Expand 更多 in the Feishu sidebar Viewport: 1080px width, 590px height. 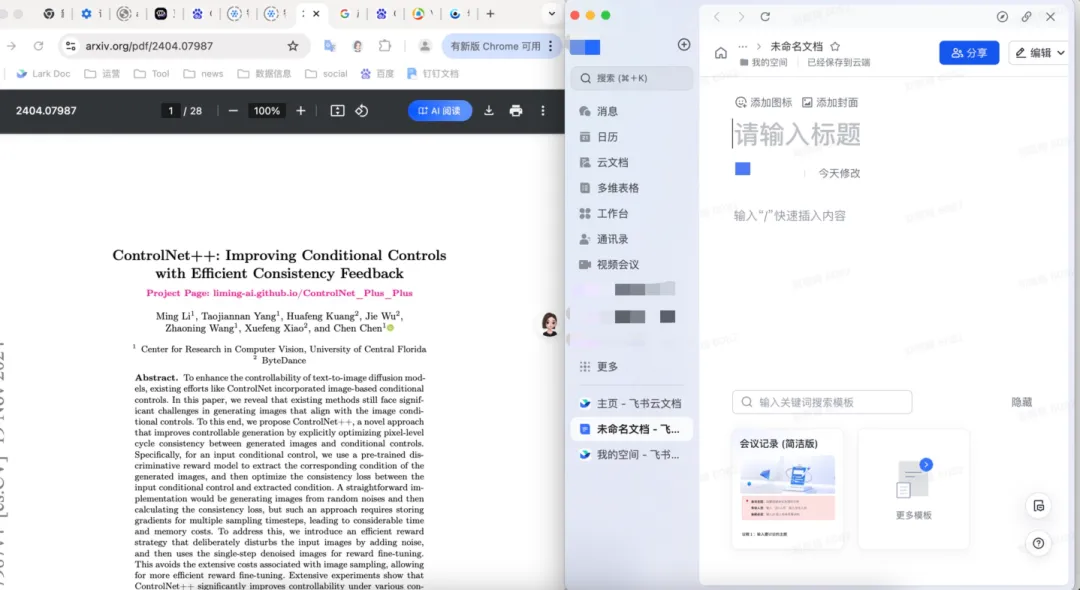[x=607, y=367]
